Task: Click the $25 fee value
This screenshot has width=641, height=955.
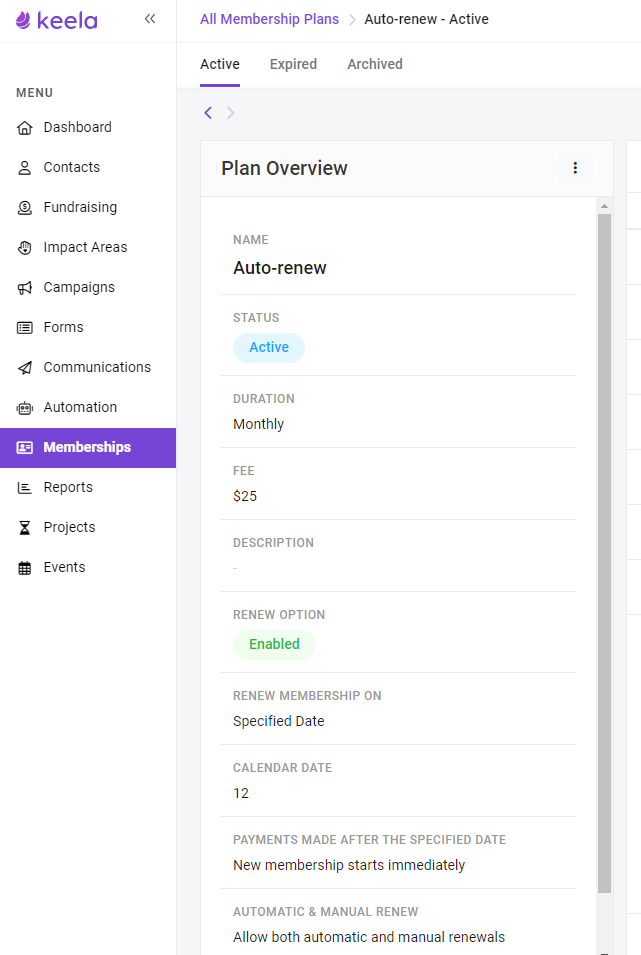Action: [245, 496]
